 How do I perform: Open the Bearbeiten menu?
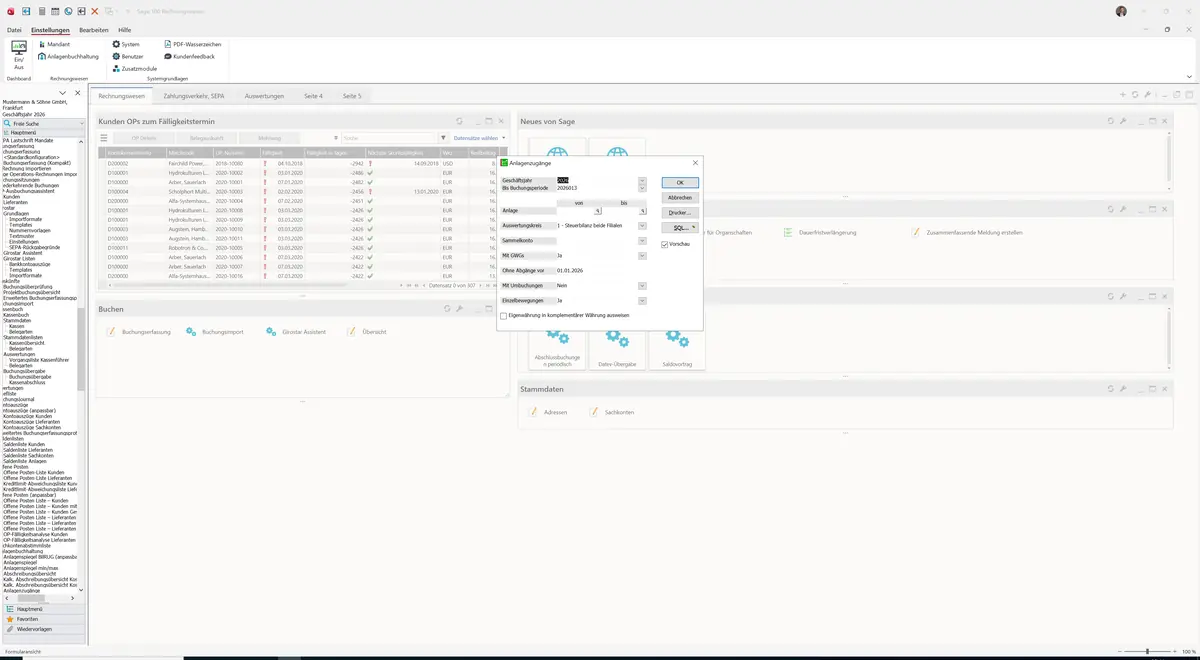(x=93, y=30)
